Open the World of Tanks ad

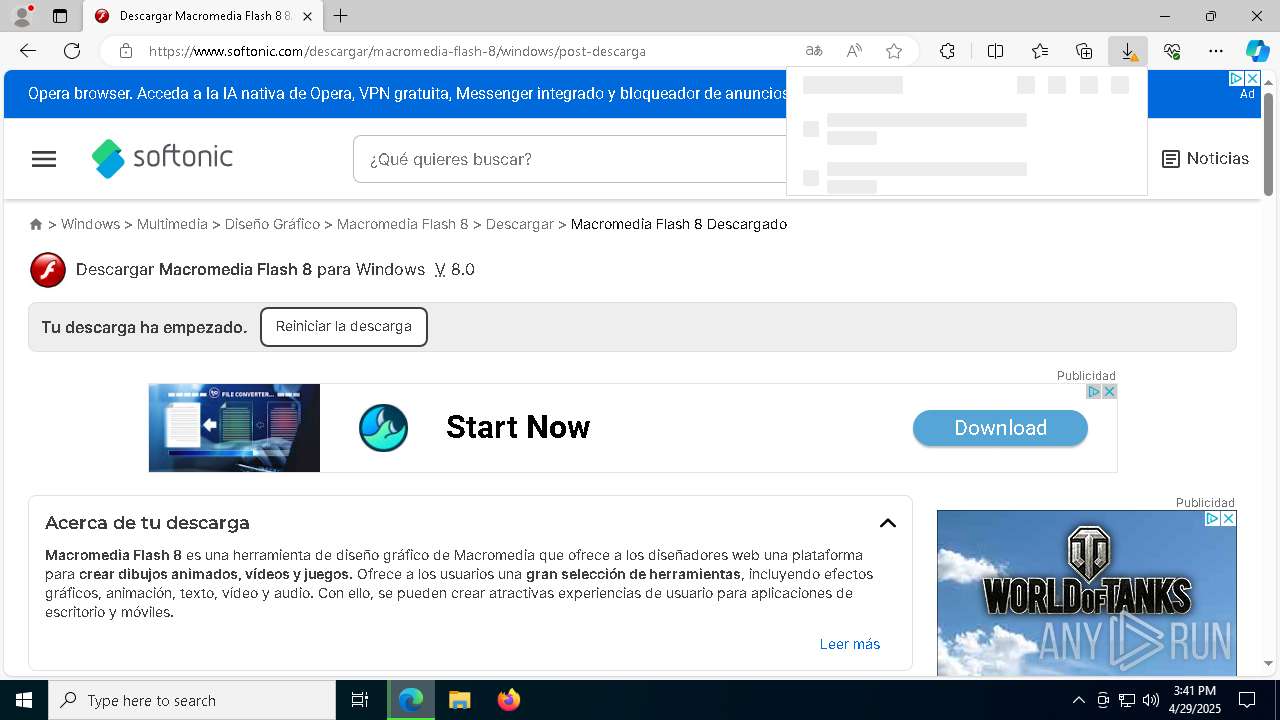pos(1087,593)
